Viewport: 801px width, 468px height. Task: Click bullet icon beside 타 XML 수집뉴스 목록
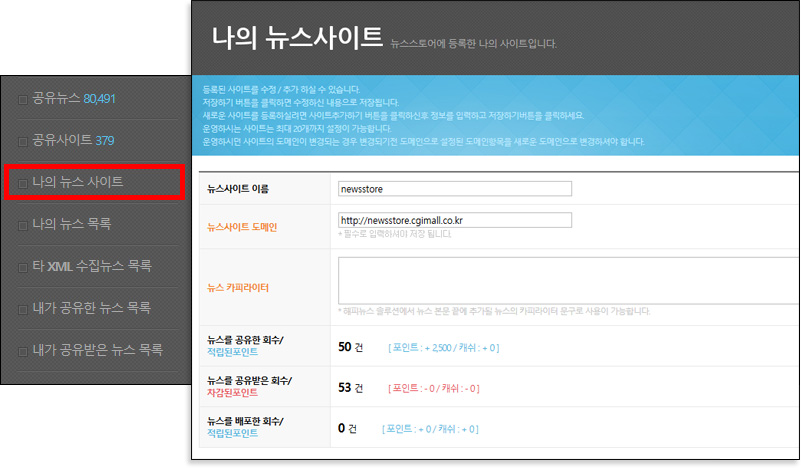(22, 267)
